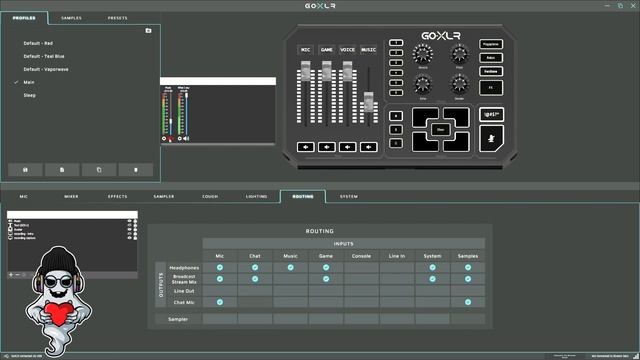
Task: Select the 'Sleep' profile
Action: [29, 96]
